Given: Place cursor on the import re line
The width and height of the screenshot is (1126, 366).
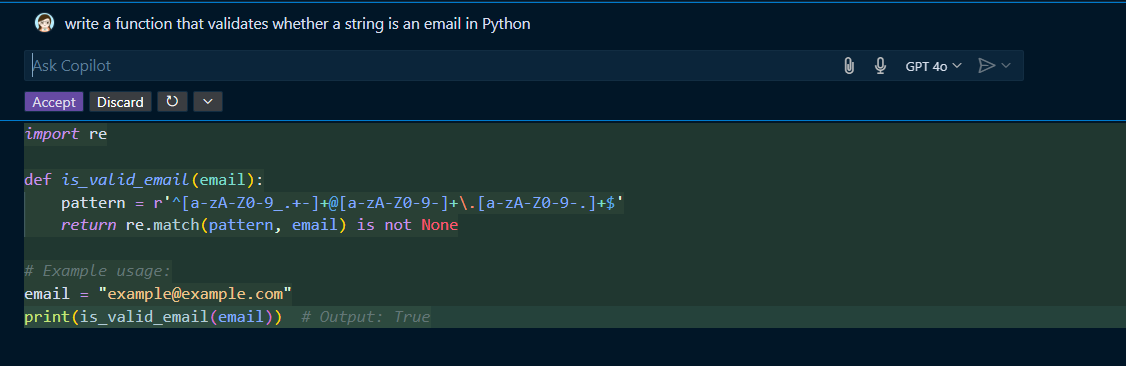Looking at the screenshot, I should point(65,134).
